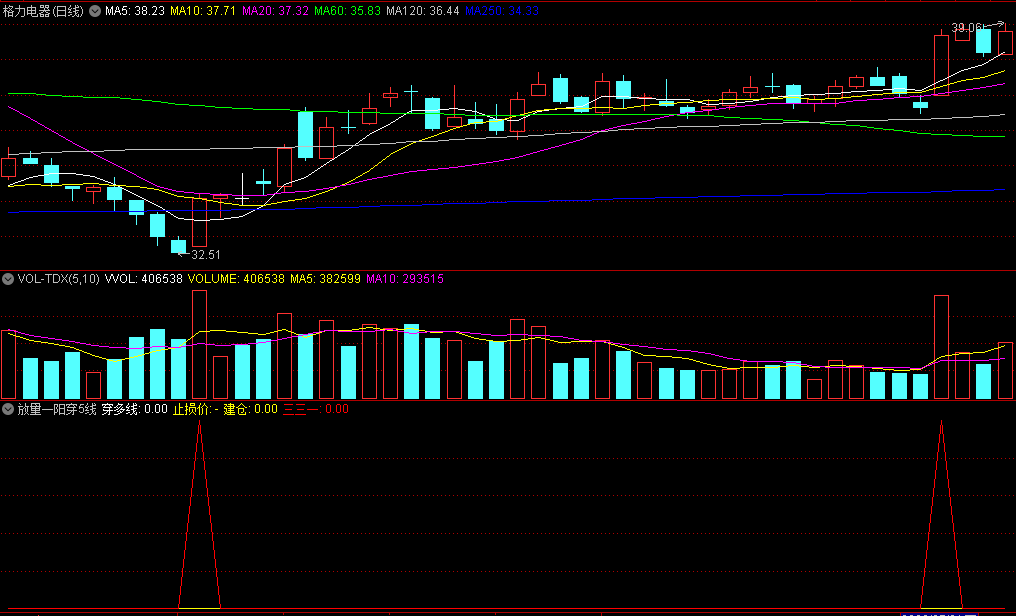The height and width of the screenshot is (616, 1016).
Task: Select the MA60: 35.83 label
Action: point(347,11)
